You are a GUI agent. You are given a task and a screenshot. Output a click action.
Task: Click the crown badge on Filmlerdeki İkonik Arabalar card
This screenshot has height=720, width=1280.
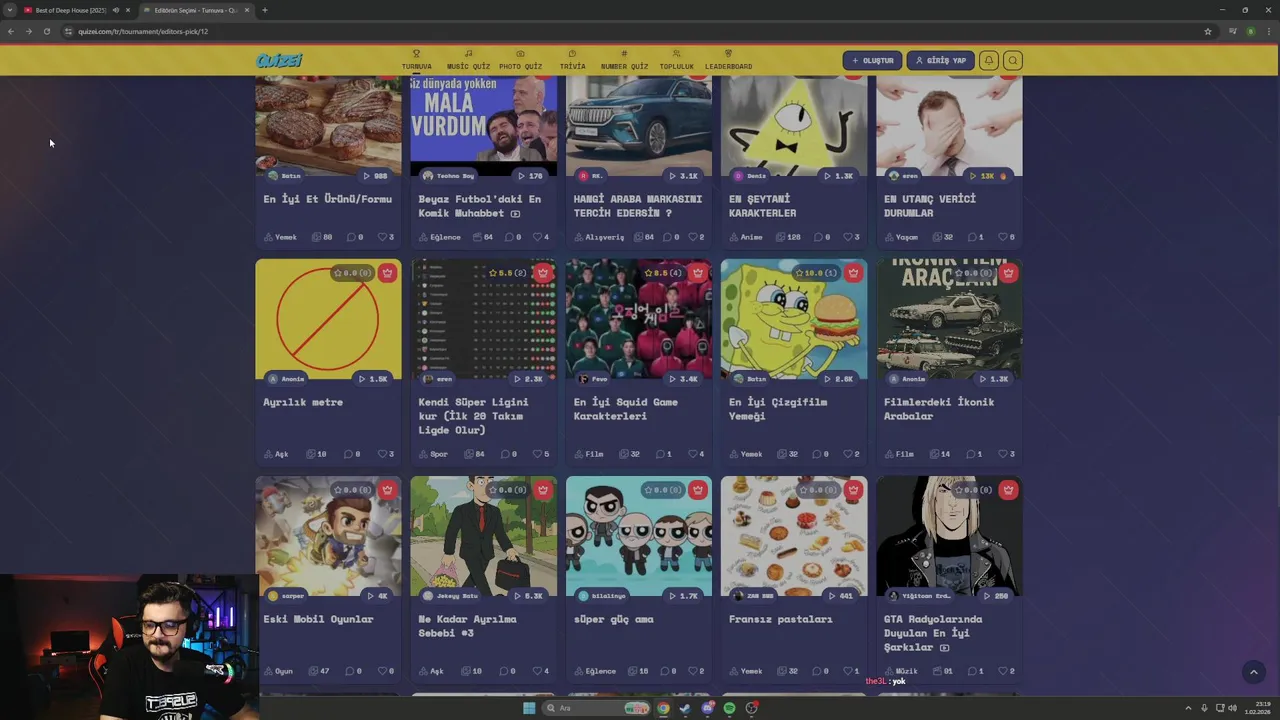1008,273
